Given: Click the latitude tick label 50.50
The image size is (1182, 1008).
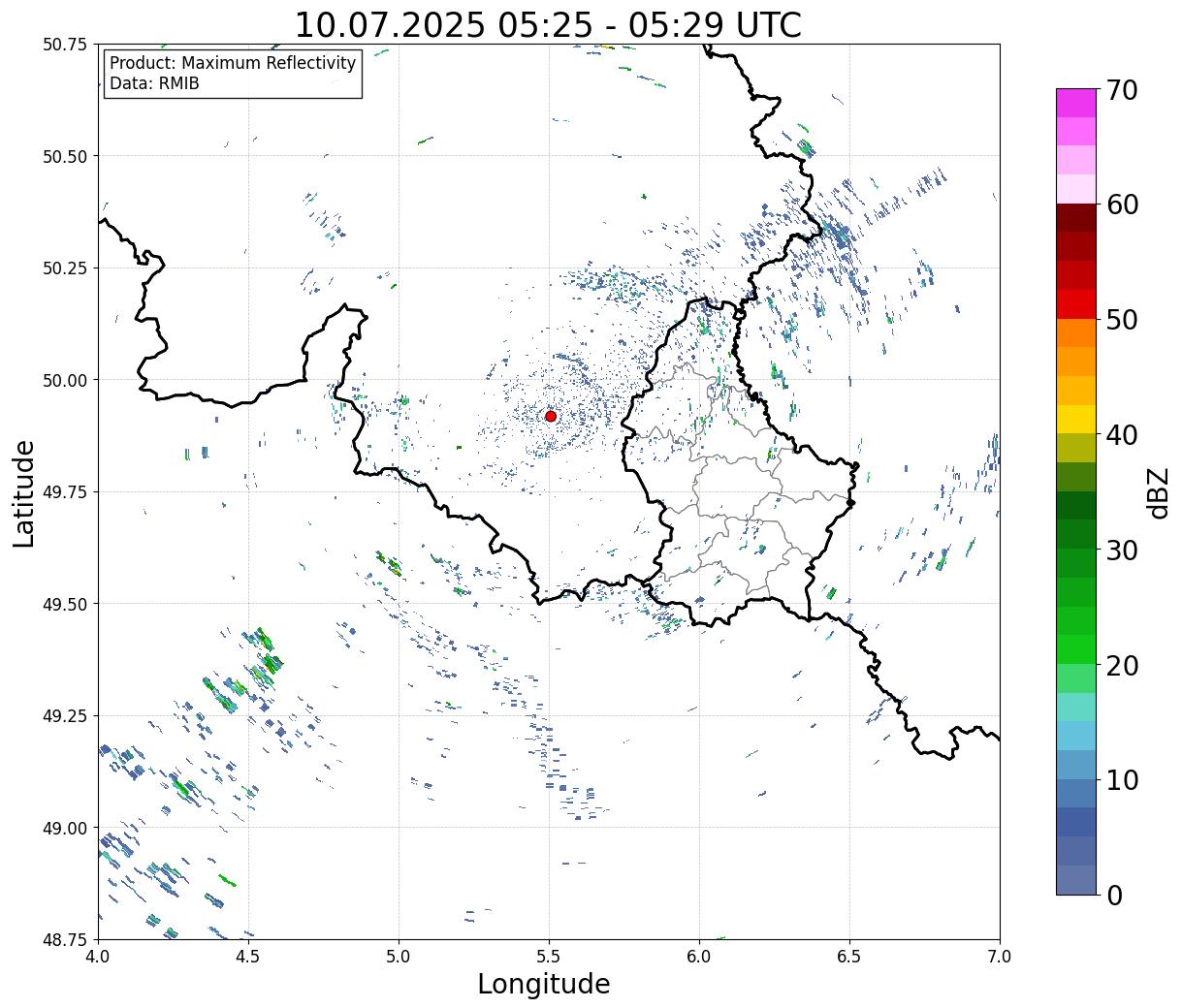Looking at the screenshot, I should pos(65,156).
